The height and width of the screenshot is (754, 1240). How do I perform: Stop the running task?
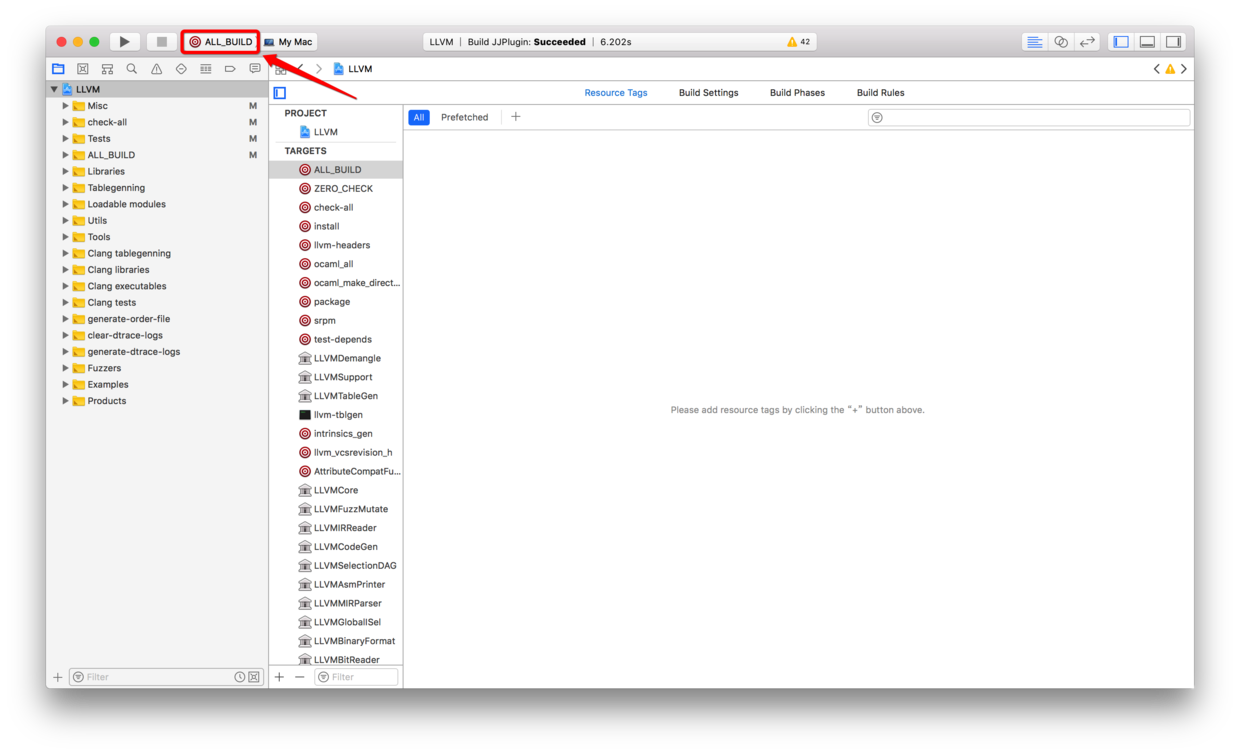pyautogui.click(x=161, y=42)
